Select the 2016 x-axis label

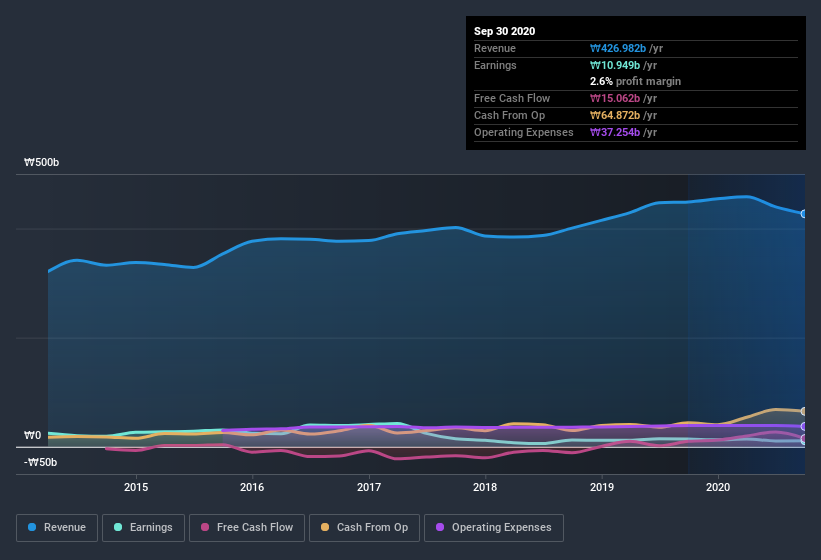(x=252, y=487)
